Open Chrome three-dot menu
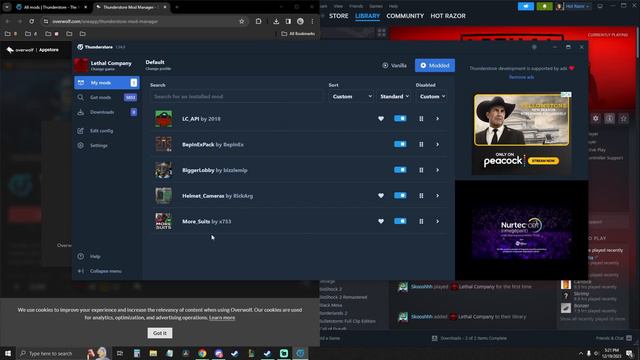The width and height of the screenshot is (640, 360). point(313,21)
